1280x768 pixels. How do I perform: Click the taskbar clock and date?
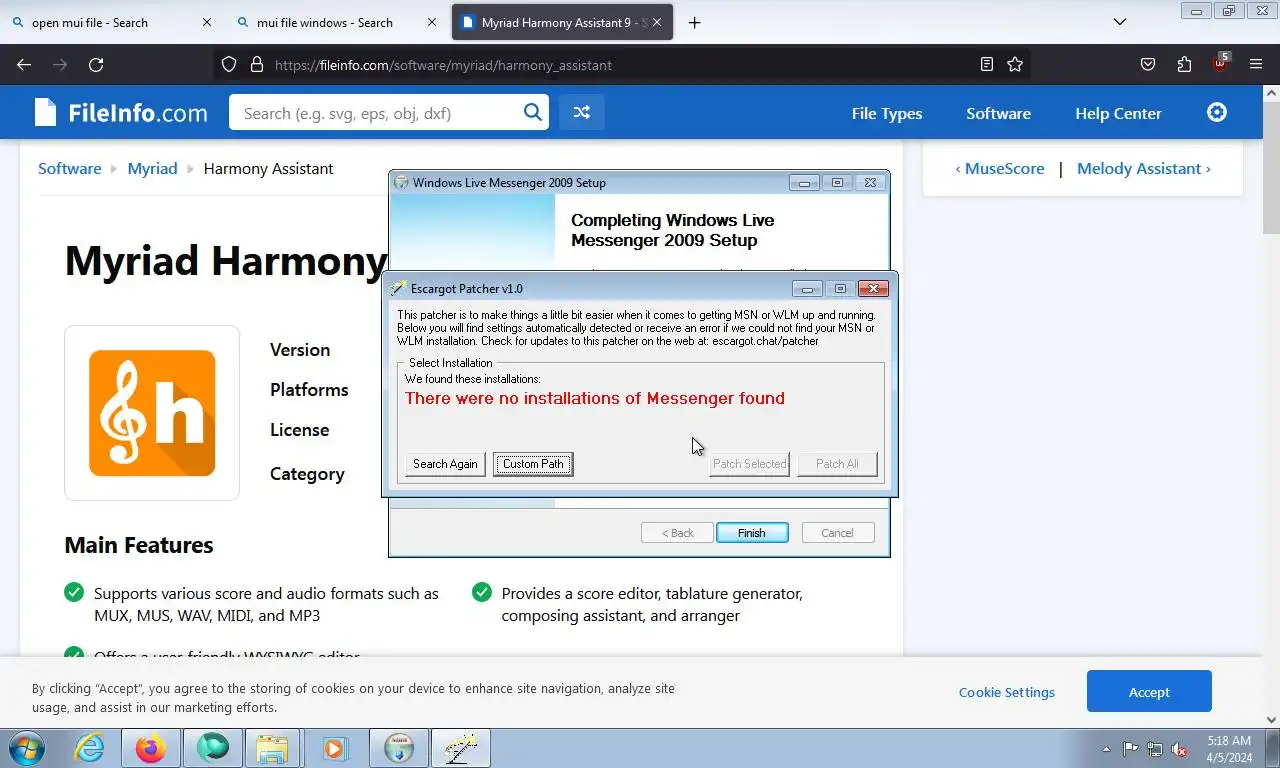[1229, 749]
